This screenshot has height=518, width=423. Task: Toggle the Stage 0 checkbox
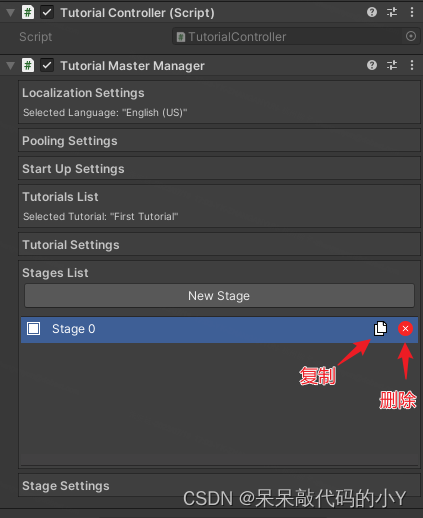click(x=34, y=329)
